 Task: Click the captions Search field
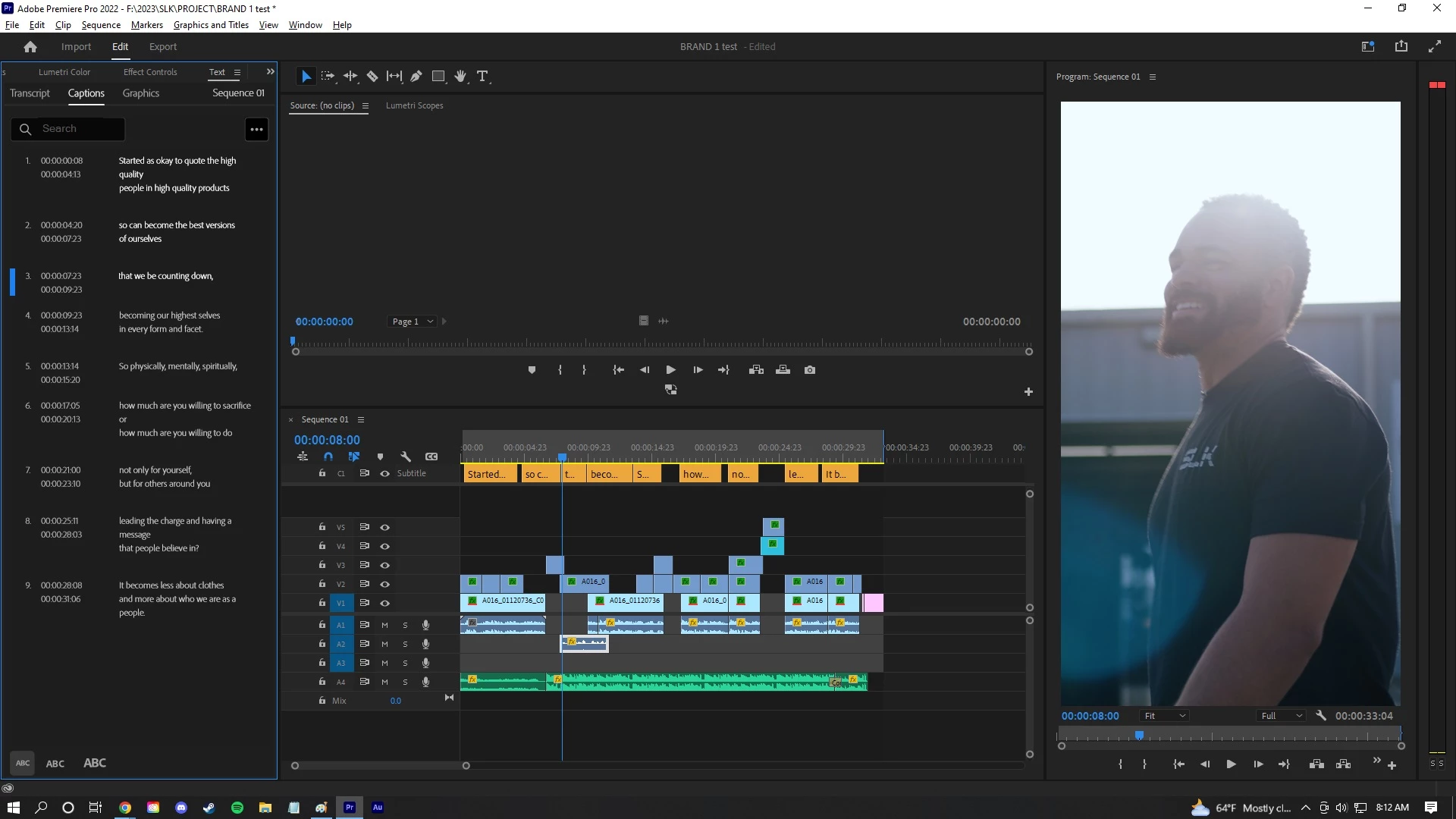click(x=76, y=129)
